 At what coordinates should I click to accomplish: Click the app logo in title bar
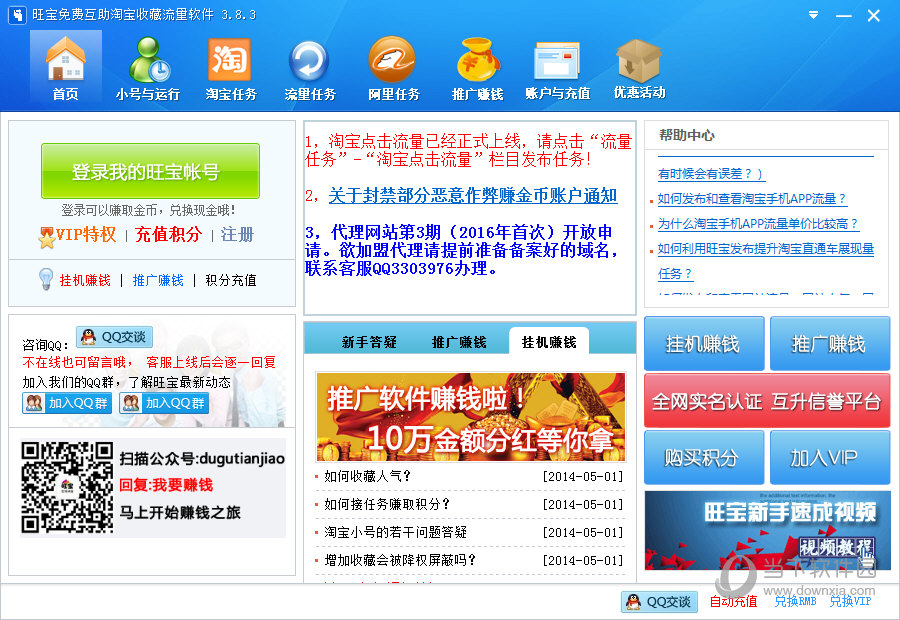tap(17, 15)
